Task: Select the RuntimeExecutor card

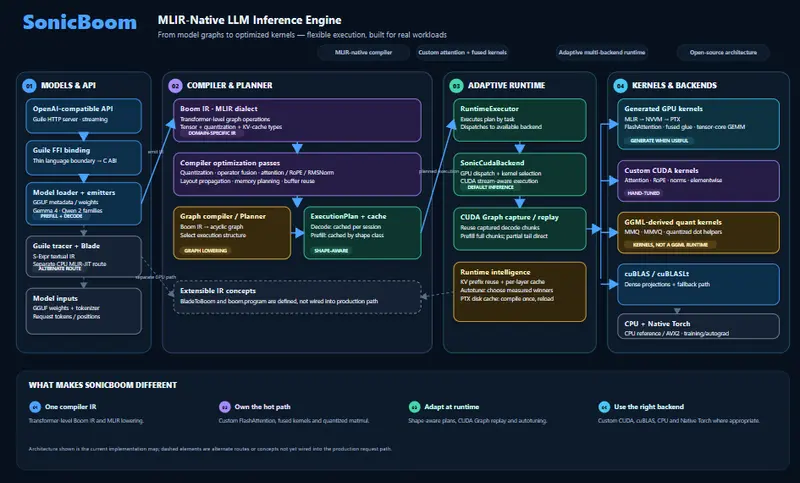Action: 520,120
